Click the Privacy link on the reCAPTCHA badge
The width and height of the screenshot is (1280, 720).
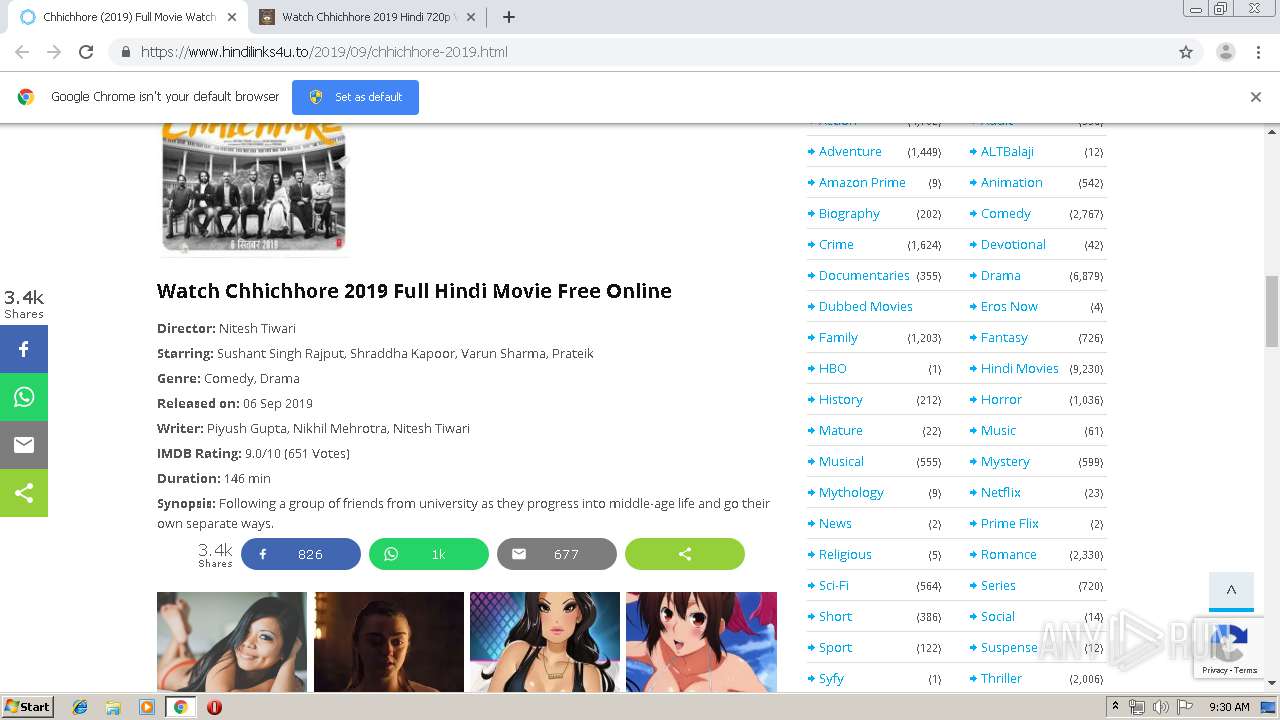tap(1215, 670)
